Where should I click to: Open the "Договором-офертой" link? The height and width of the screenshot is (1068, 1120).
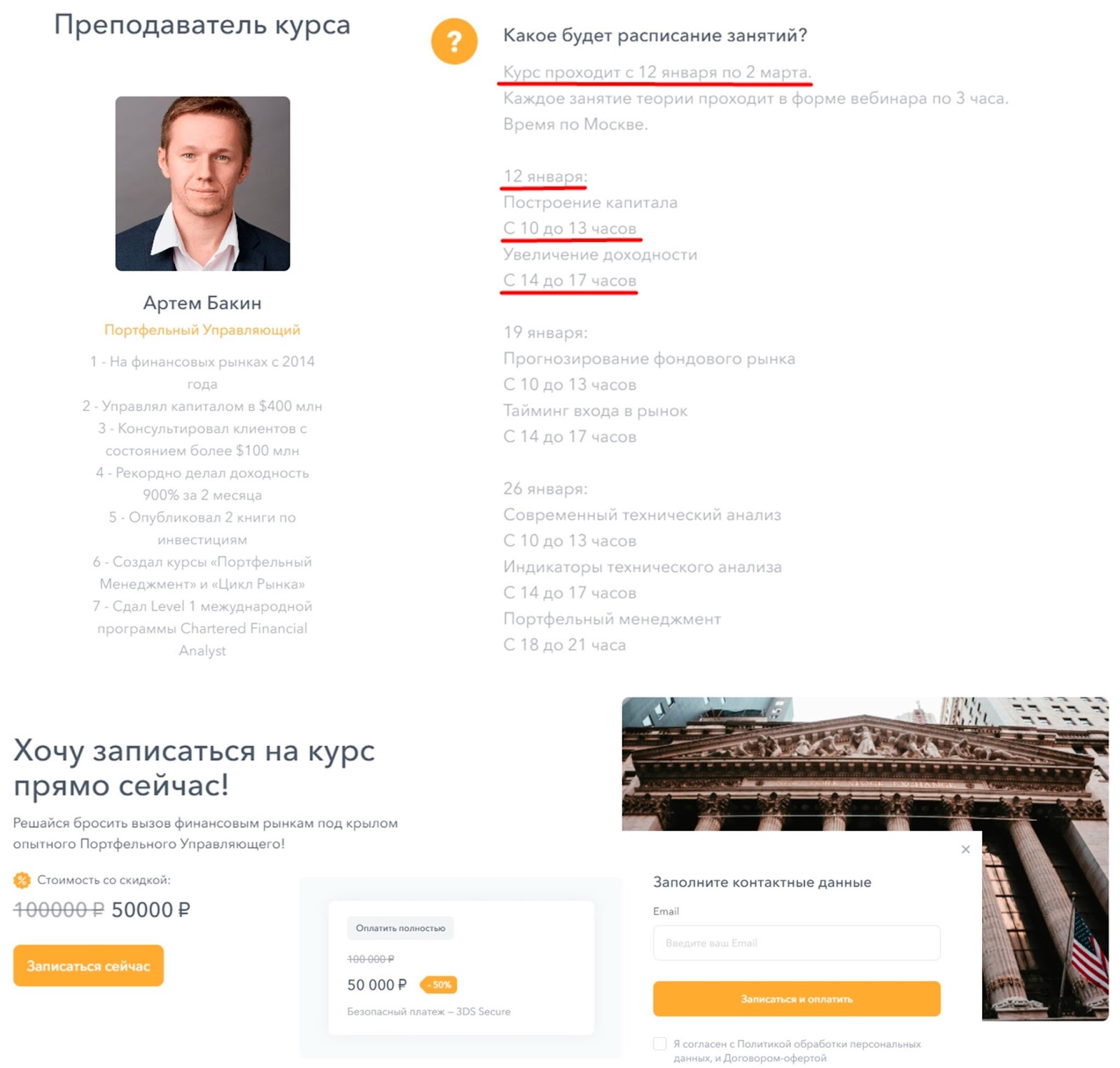pyautogui.click(x=775, y=1058)
